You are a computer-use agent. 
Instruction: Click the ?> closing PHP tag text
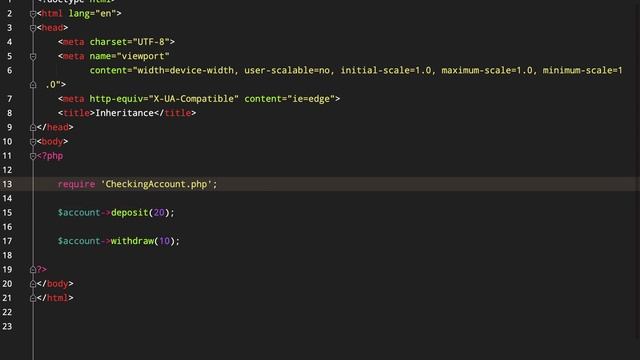coord(42,269)
